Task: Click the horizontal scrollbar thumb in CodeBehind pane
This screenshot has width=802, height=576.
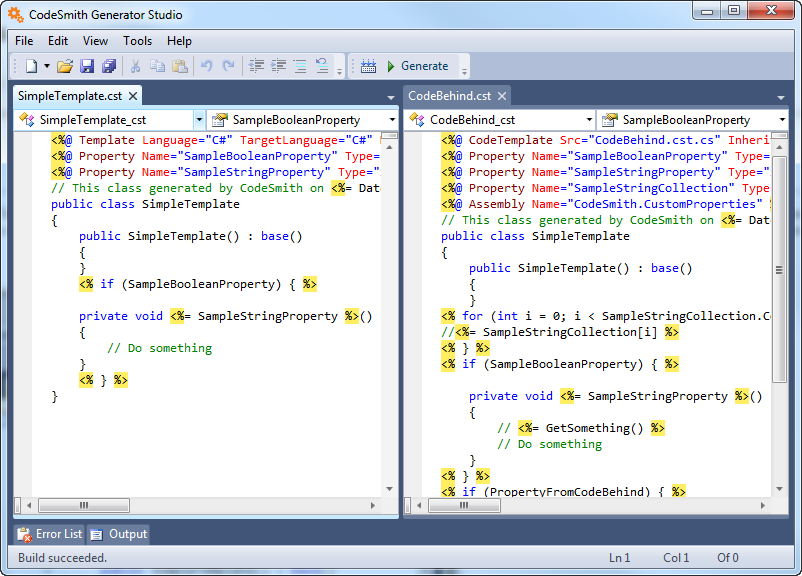Action: click(464, 505)
